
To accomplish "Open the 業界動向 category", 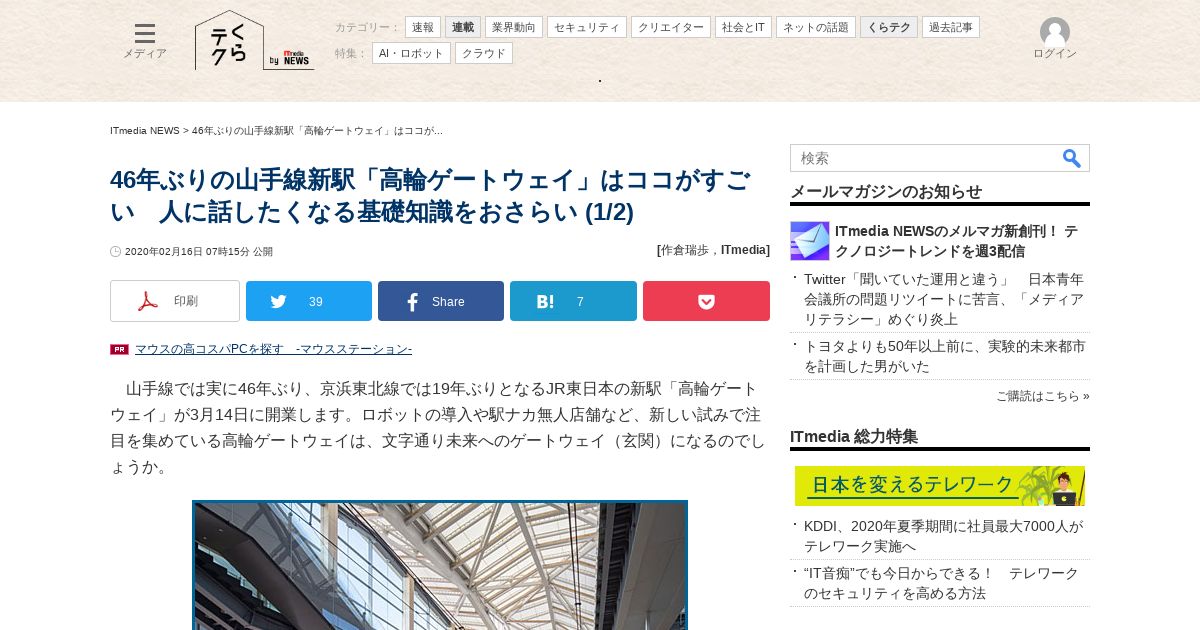I will (x=514, y=27).
